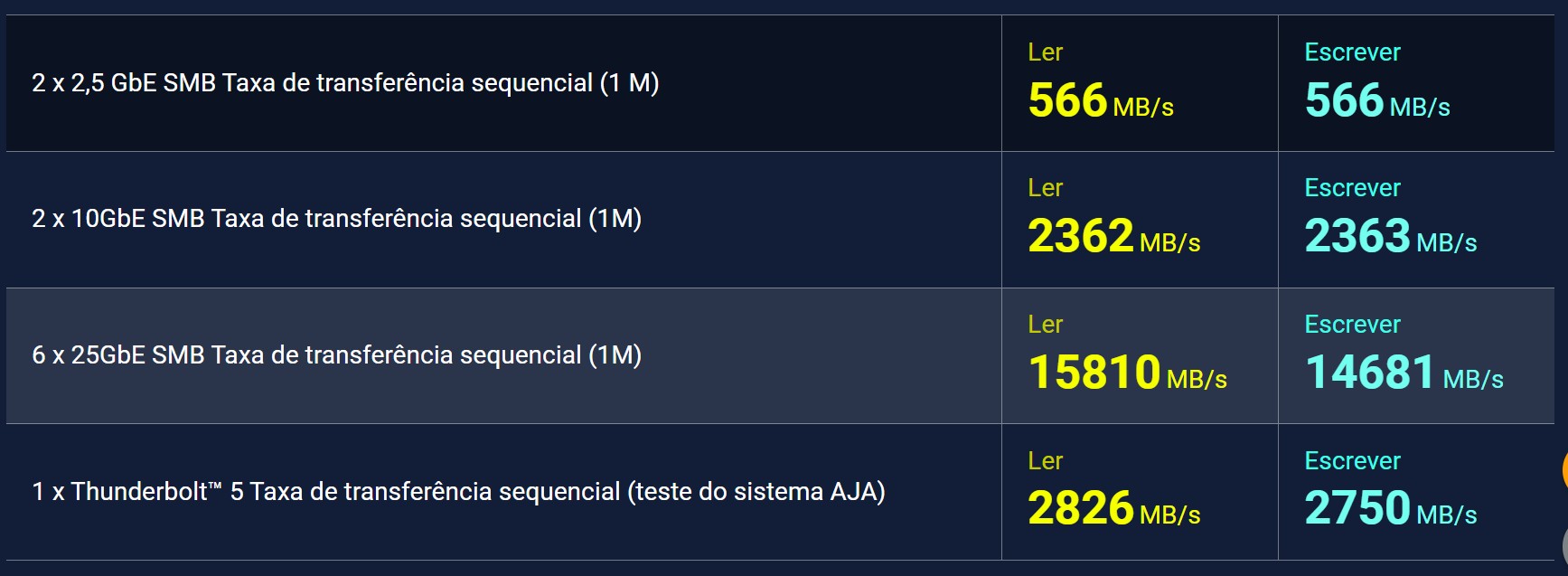The width and height of the screenshot is (1568, 576).
Task: Click the "Ler" label in the 2,5 GbE row
Action: (x=1045, y=52)
